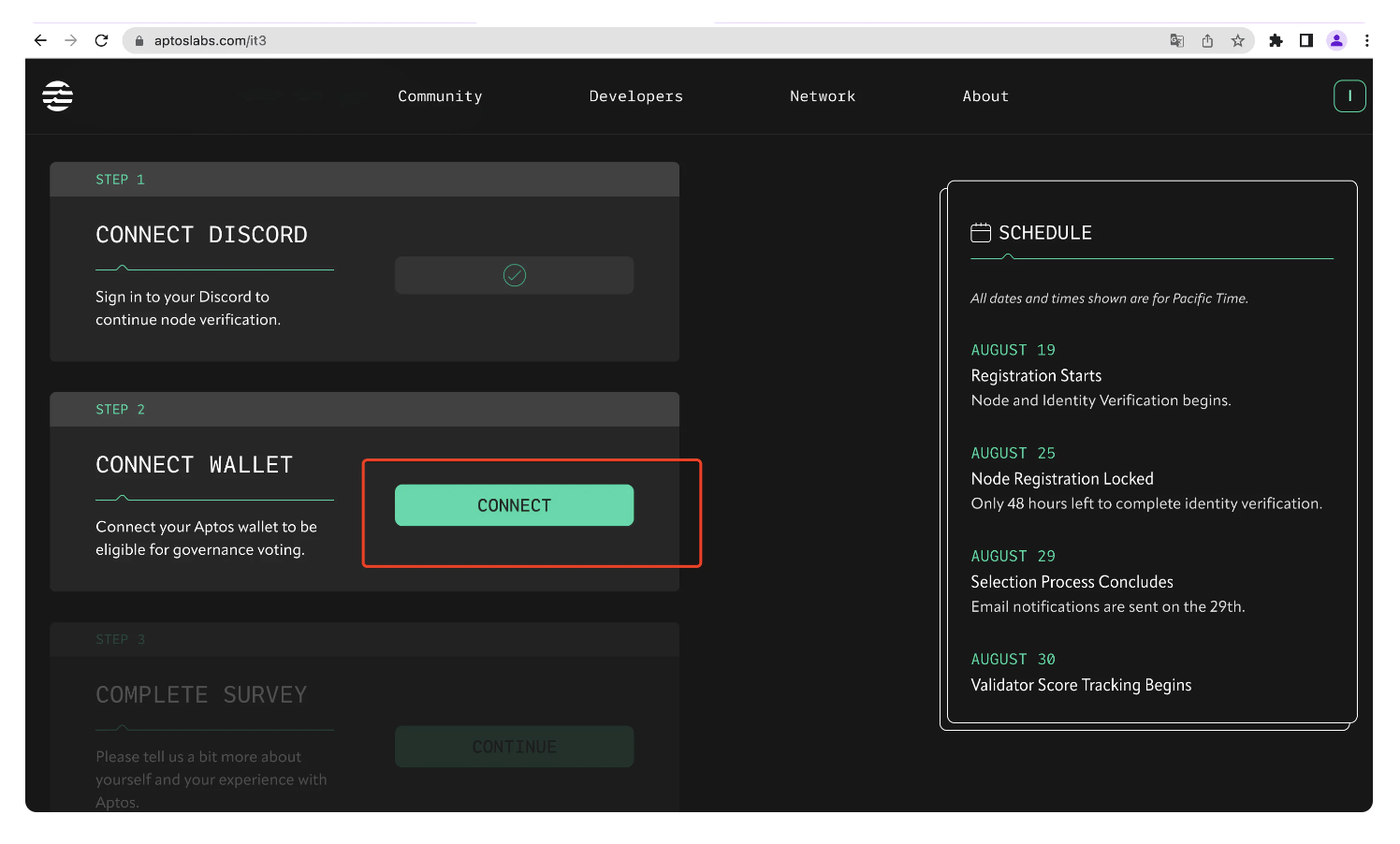This screenshot has width=1400, height=844.
Task: Open the Community menu
Action: point(440,96)
